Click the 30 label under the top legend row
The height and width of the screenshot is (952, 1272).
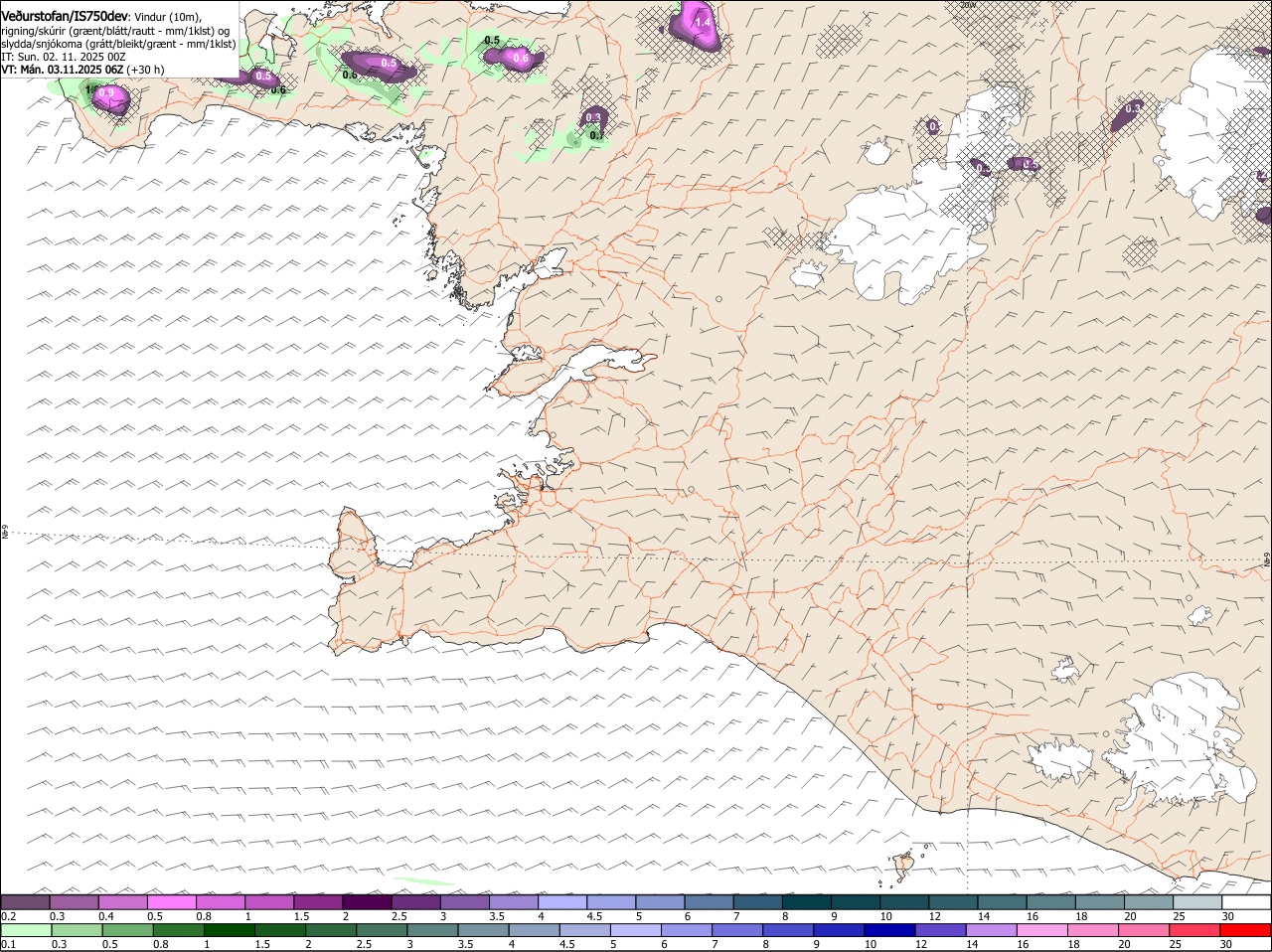point(1228,916)
